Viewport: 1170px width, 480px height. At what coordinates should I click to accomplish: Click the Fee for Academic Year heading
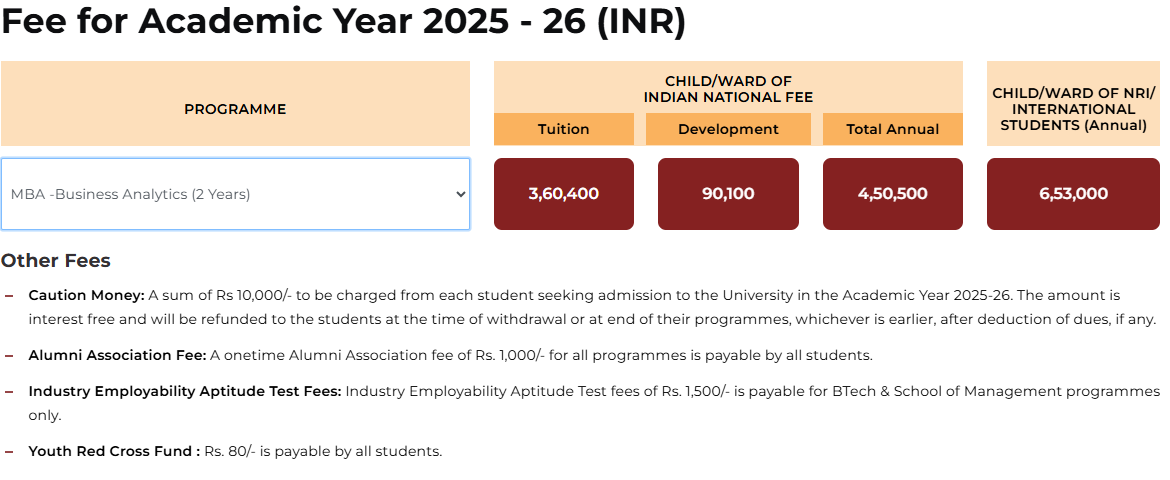tap(343, 22)
